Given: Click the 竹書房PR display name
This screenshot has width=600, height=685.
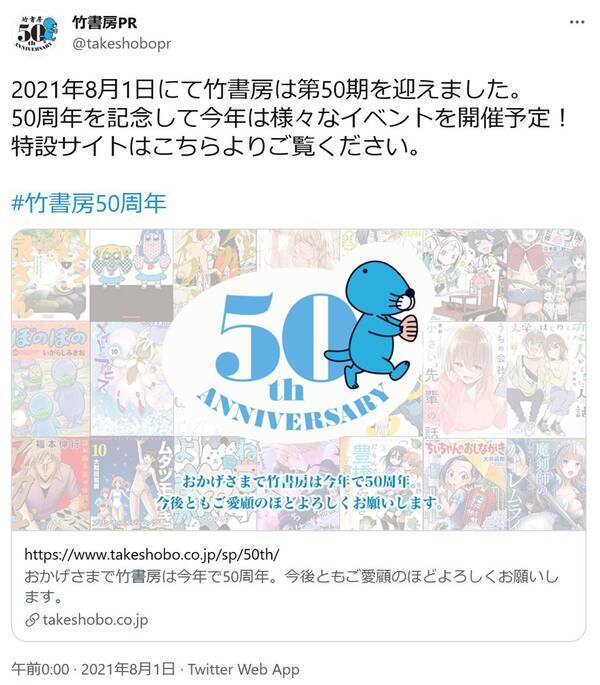Looking at the screenshot, I should 104,22.
